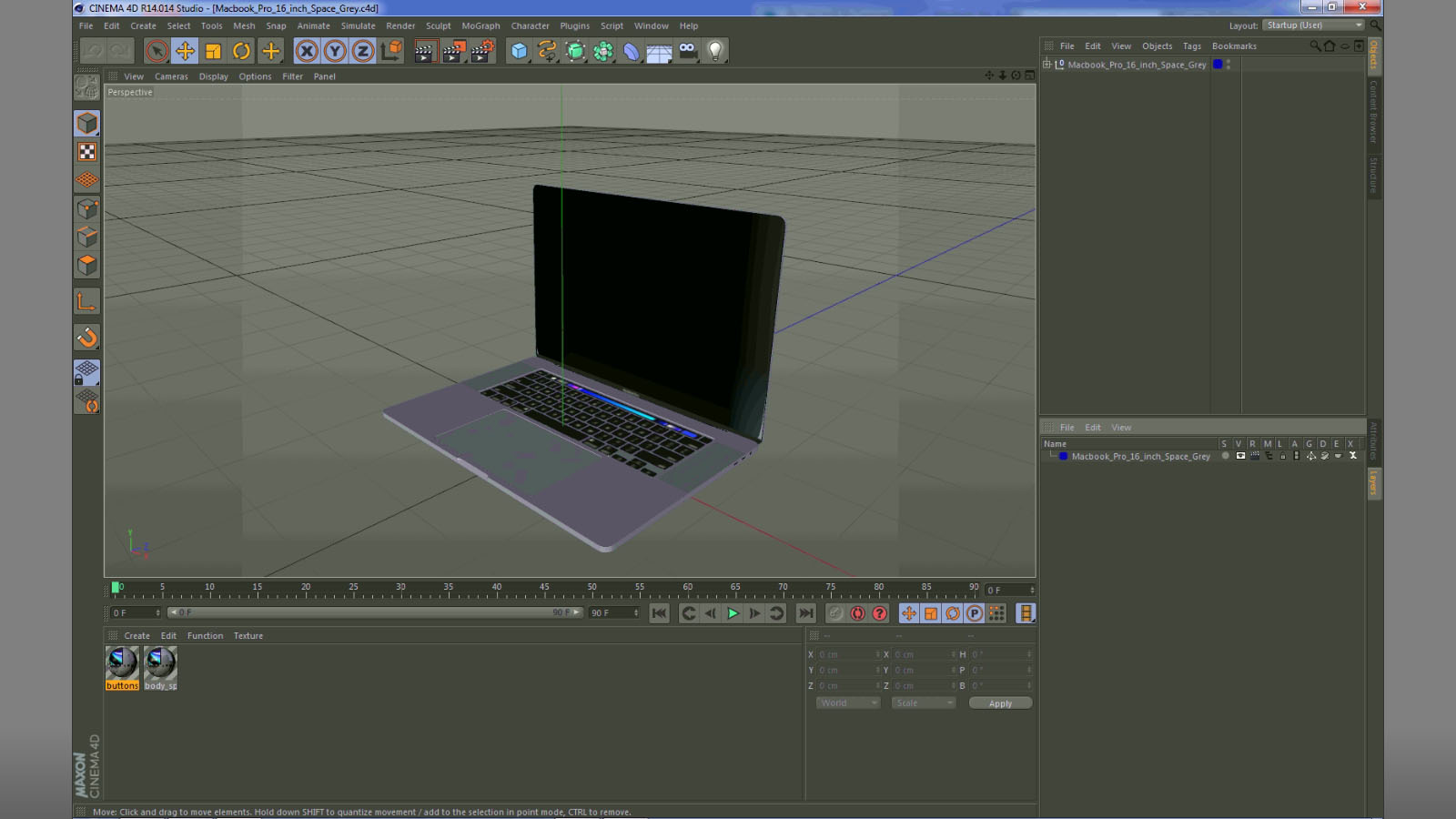Click the blue layer color swatch in Object Manager
The height and width of the screenshot is (819, 1456).
pyautogui.click(x=1218, y=65)
